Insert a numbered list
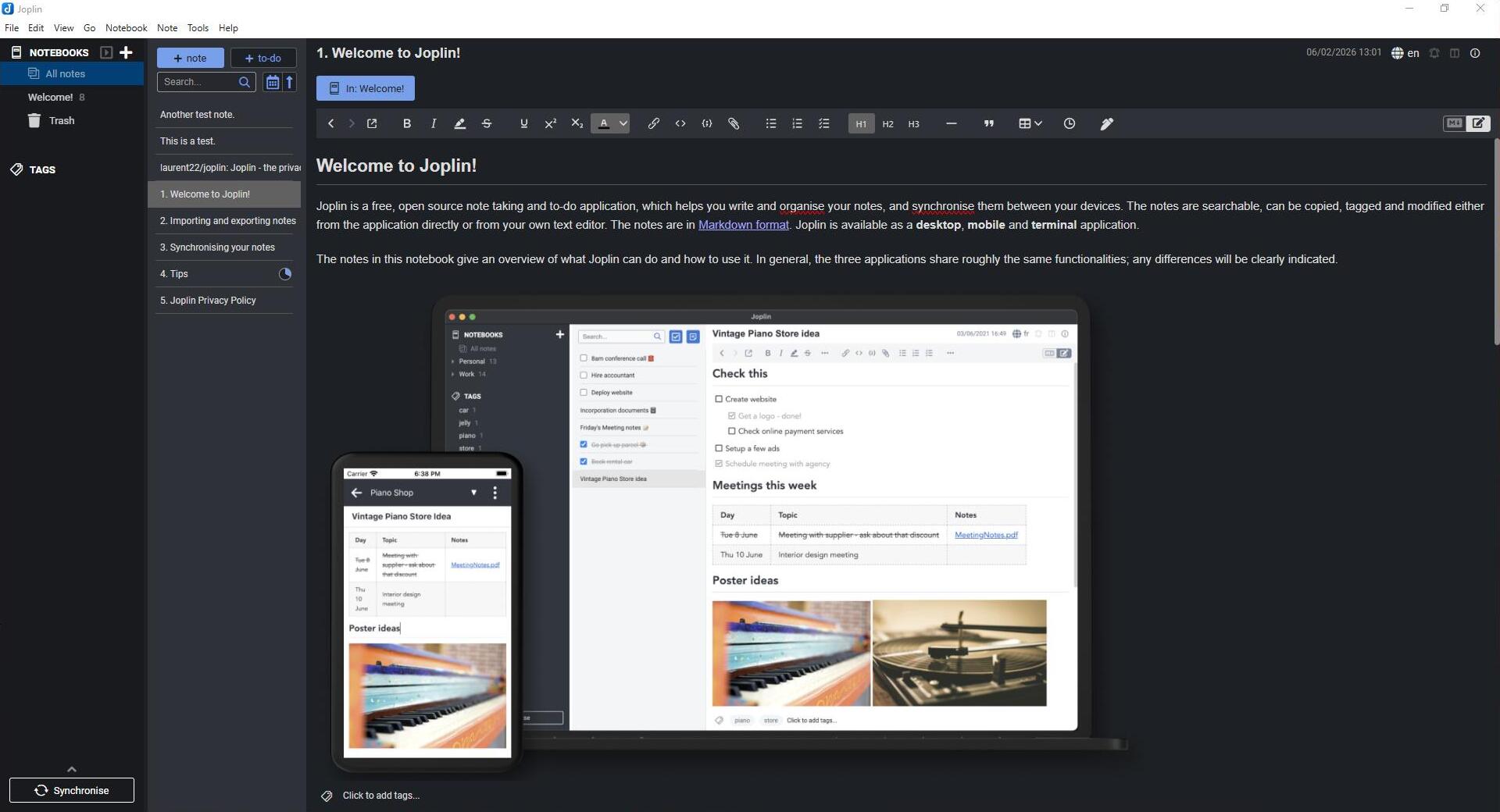The height and width of the screenshot is (812, 1500). point(798,123)
